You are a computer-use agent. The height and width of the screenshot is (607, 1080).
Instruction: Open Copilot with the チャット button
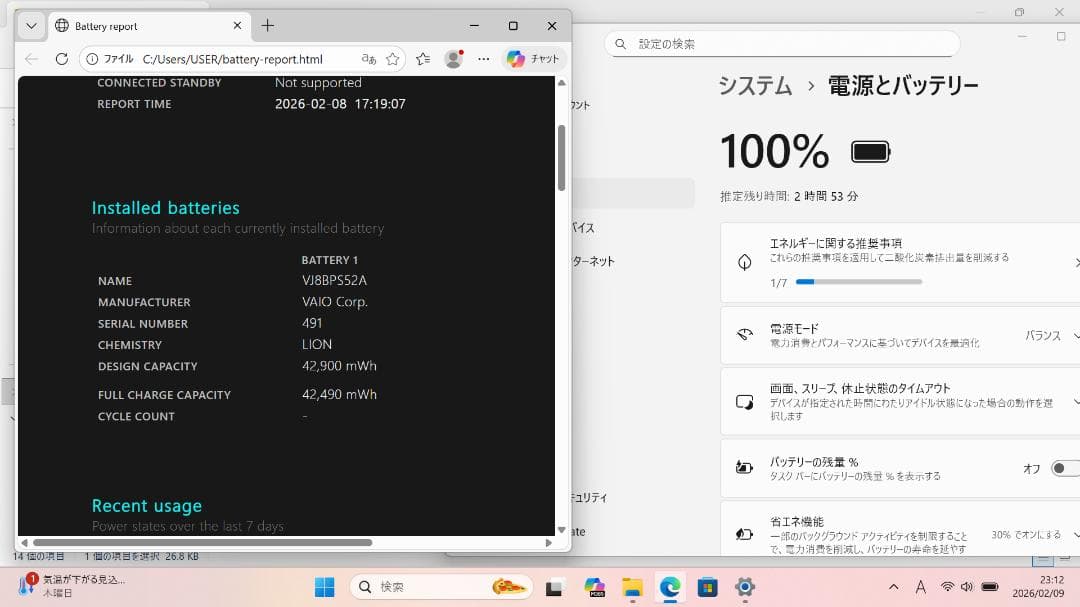pyautogui.click(x=533, y=59)
